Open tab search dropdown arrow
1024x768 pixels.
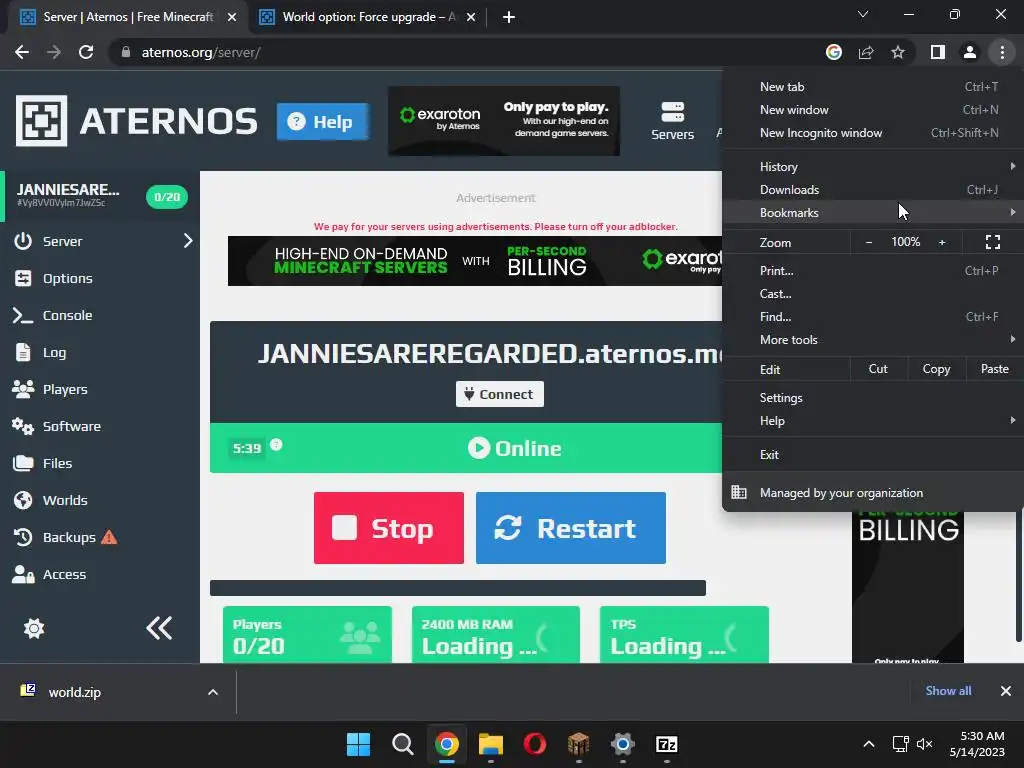(x=863, y=14)
